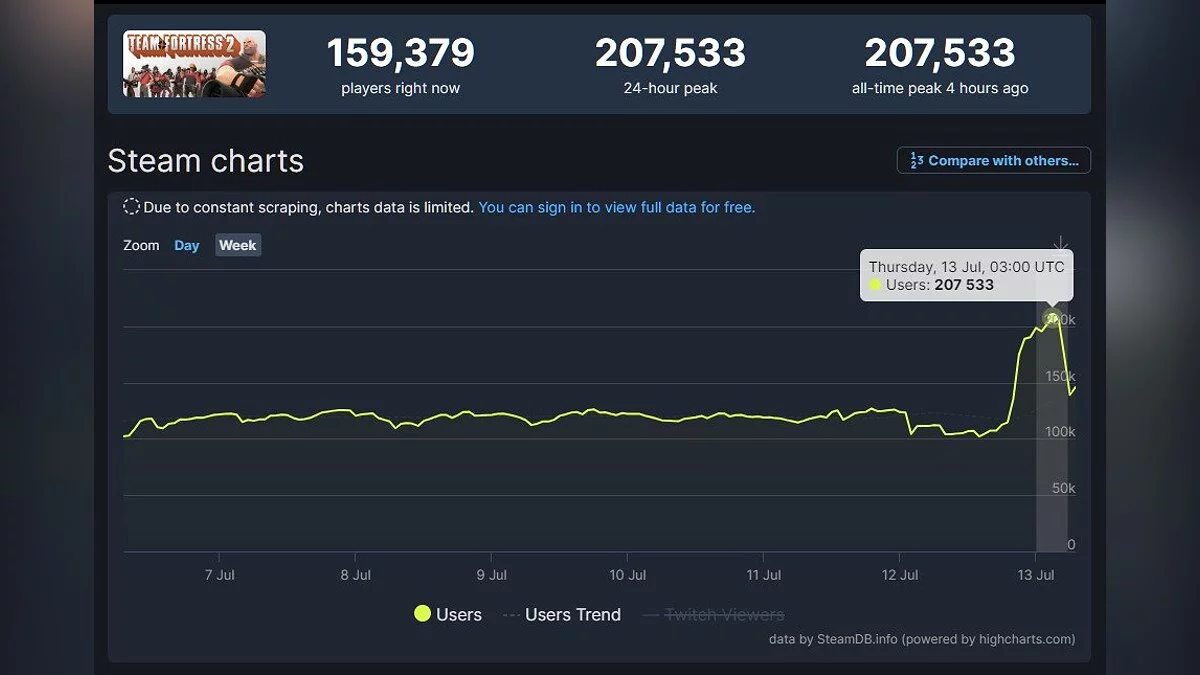Click the 10 Jul axis label
This screenshot has width=1200, height=675.
[x=627, y=575]
